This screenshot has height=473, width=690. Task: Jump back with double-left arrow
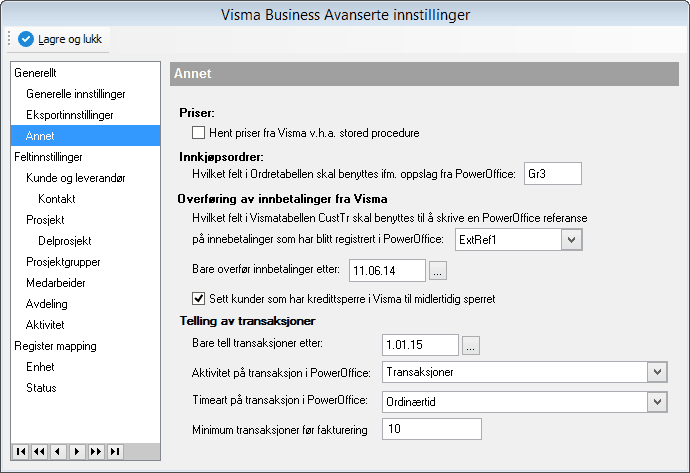click(40, 451)
